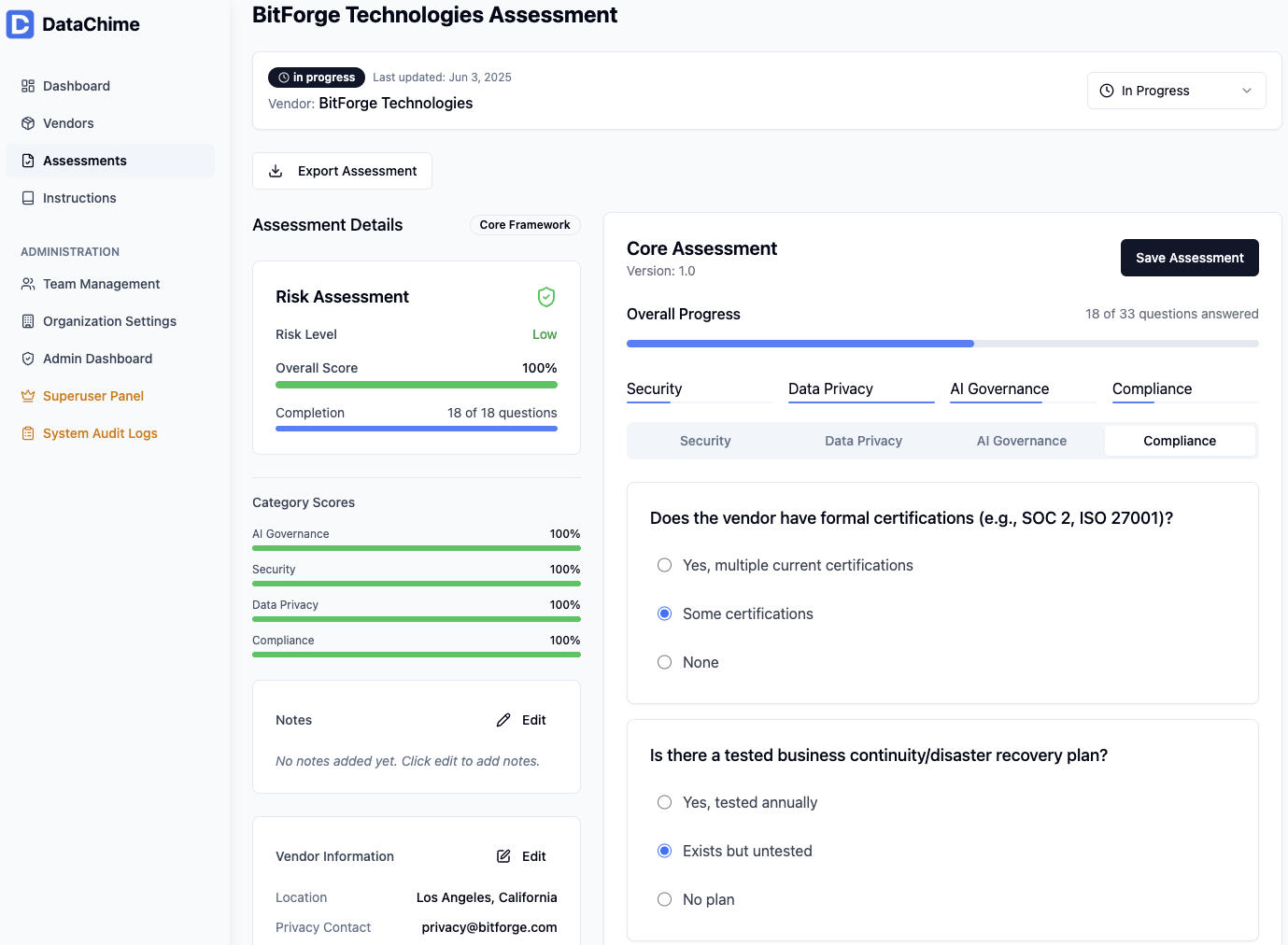The image size is (1288, 945).
Task: Click the Risk Level 'Low' value
Action: [x=545, y=334]
